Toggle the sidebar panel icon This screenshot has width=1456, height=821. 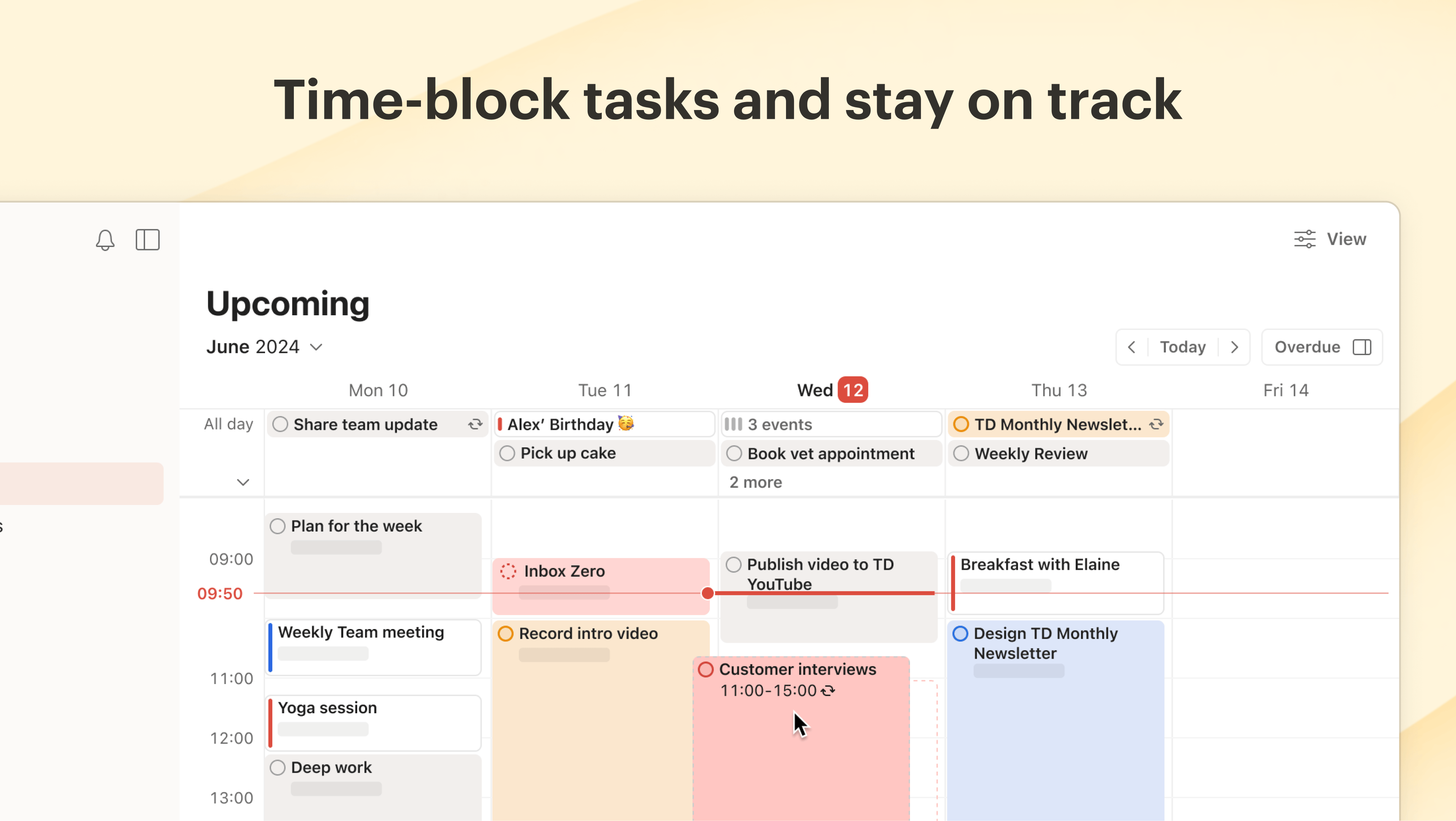click(147, 240)
